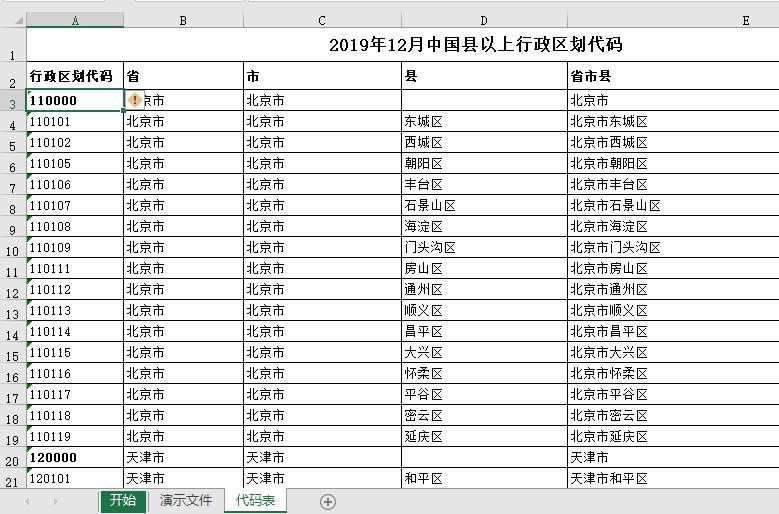
Task: Click county cell 密云区
Action: point(484,416)
